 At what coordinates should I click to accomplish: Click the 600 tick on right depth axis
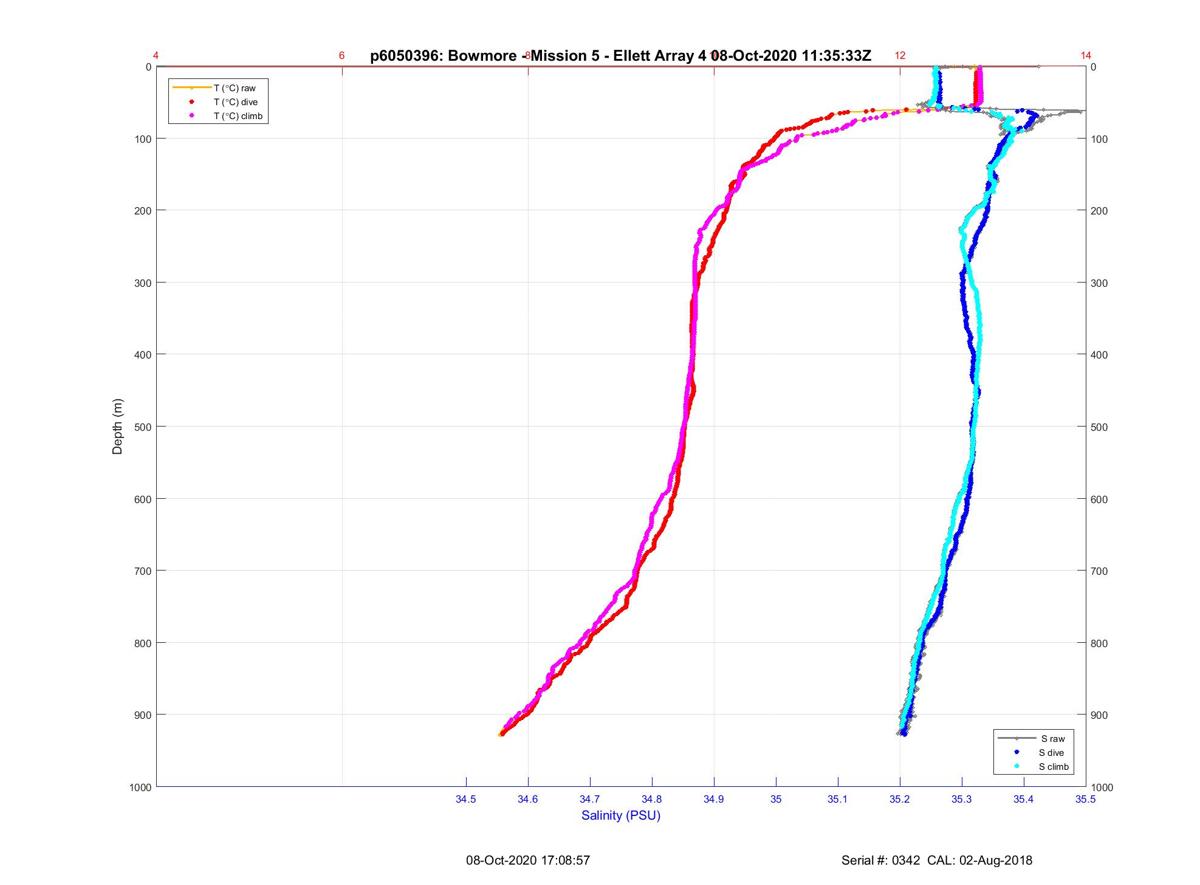click(1100, 499)
